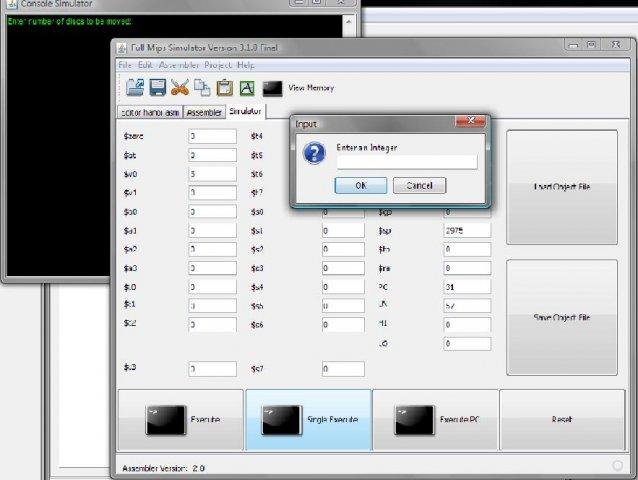The width and height of the screenshot is (638, 480).
Task: Click the Paste clipboard icon
Action: (224, 87)
